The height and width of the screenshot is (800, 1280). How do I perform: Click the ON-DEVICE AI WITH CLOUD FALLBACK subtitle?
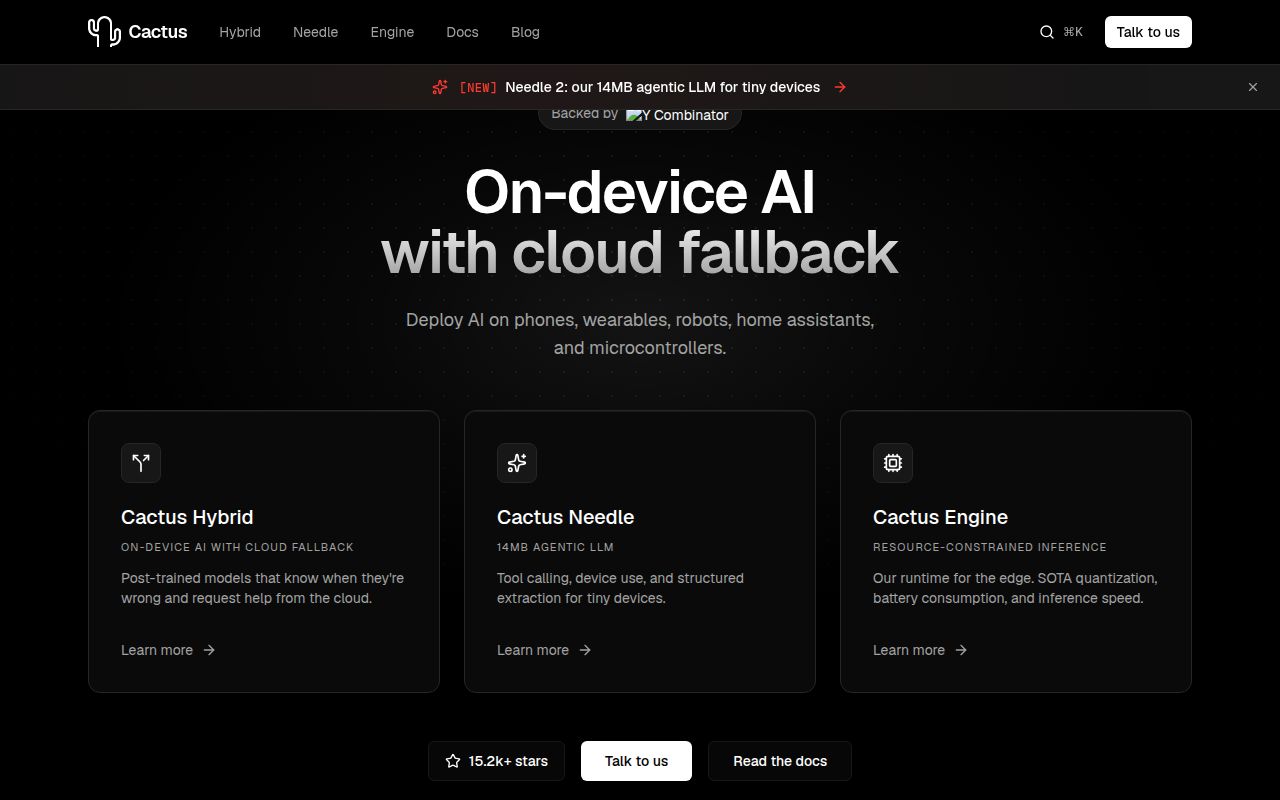tap(237, 547)
